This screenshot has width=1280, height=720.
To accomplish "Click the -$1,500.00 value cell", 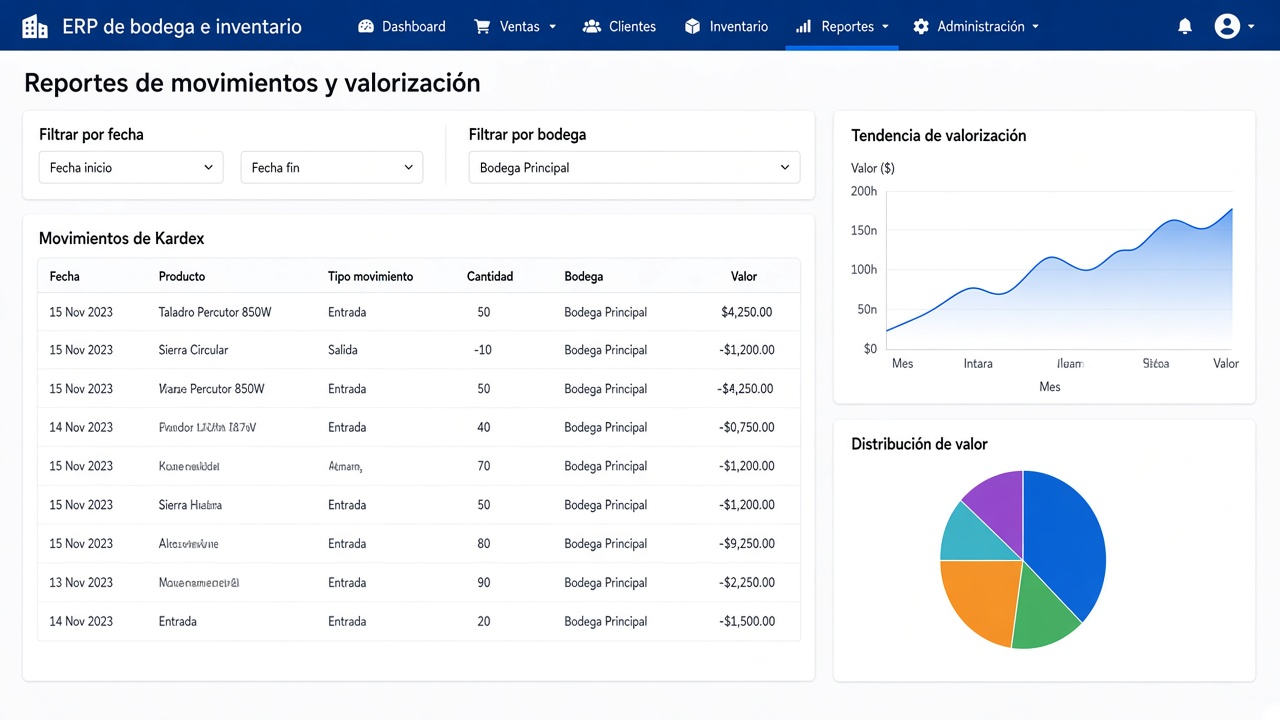I will coord(747,621).
